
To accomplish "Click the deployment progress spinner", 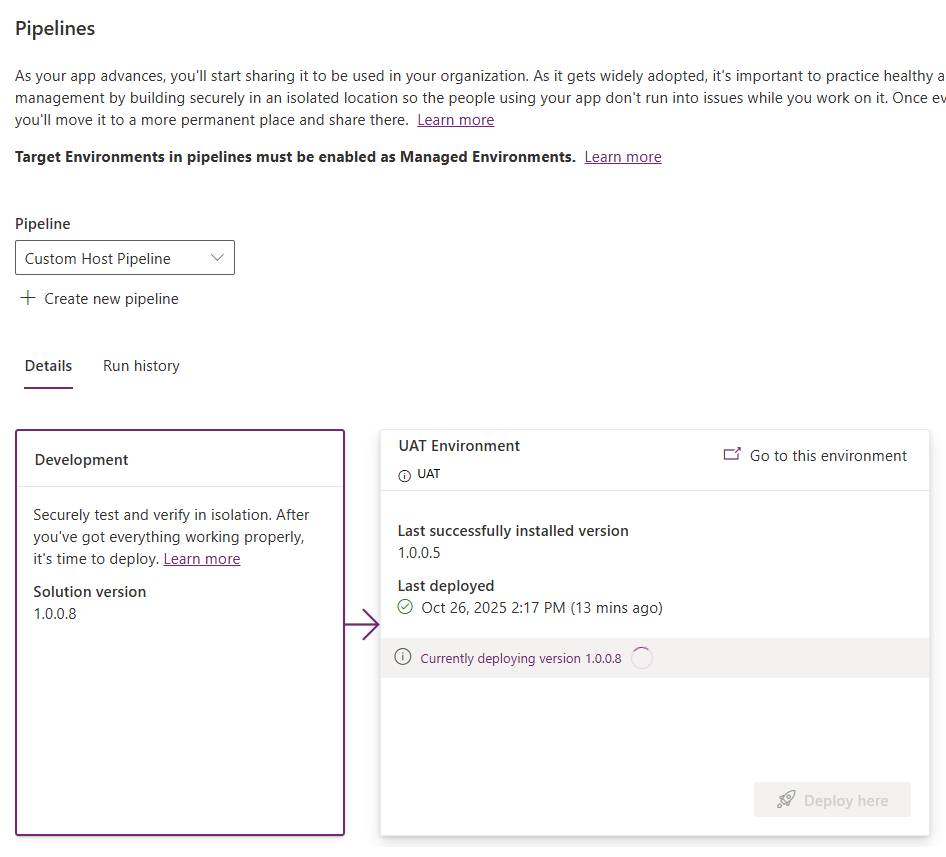I will tap(642, 658).
